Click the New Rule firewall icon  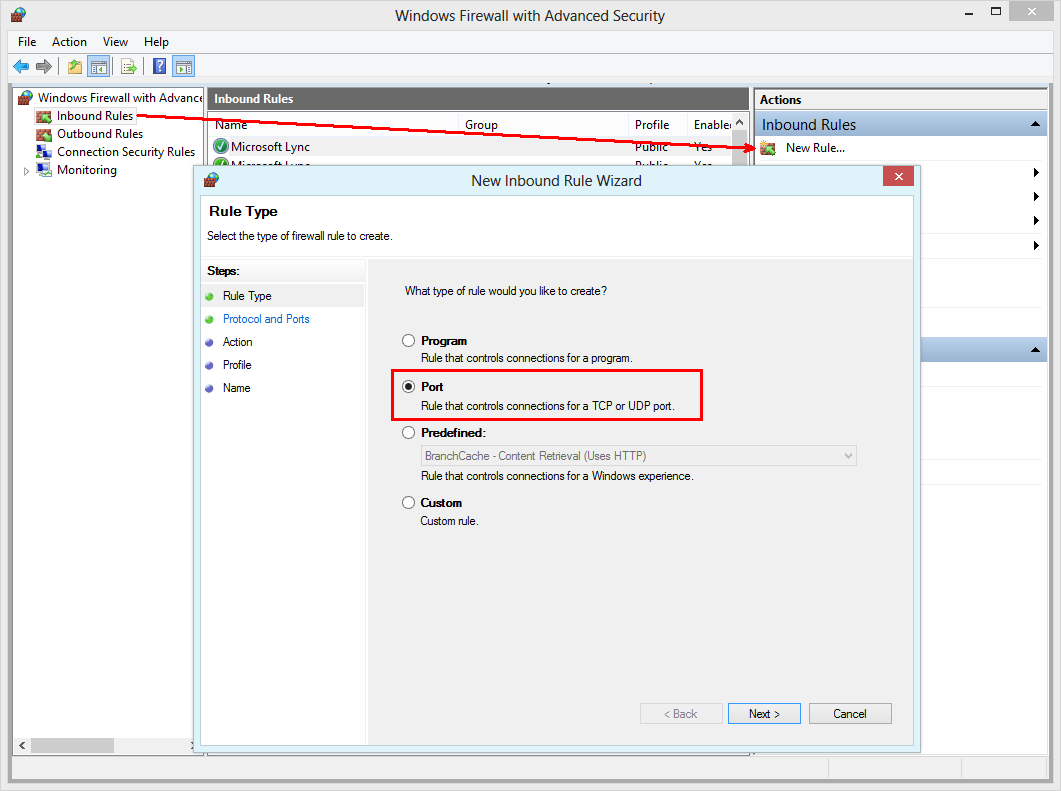click(767, 147)
